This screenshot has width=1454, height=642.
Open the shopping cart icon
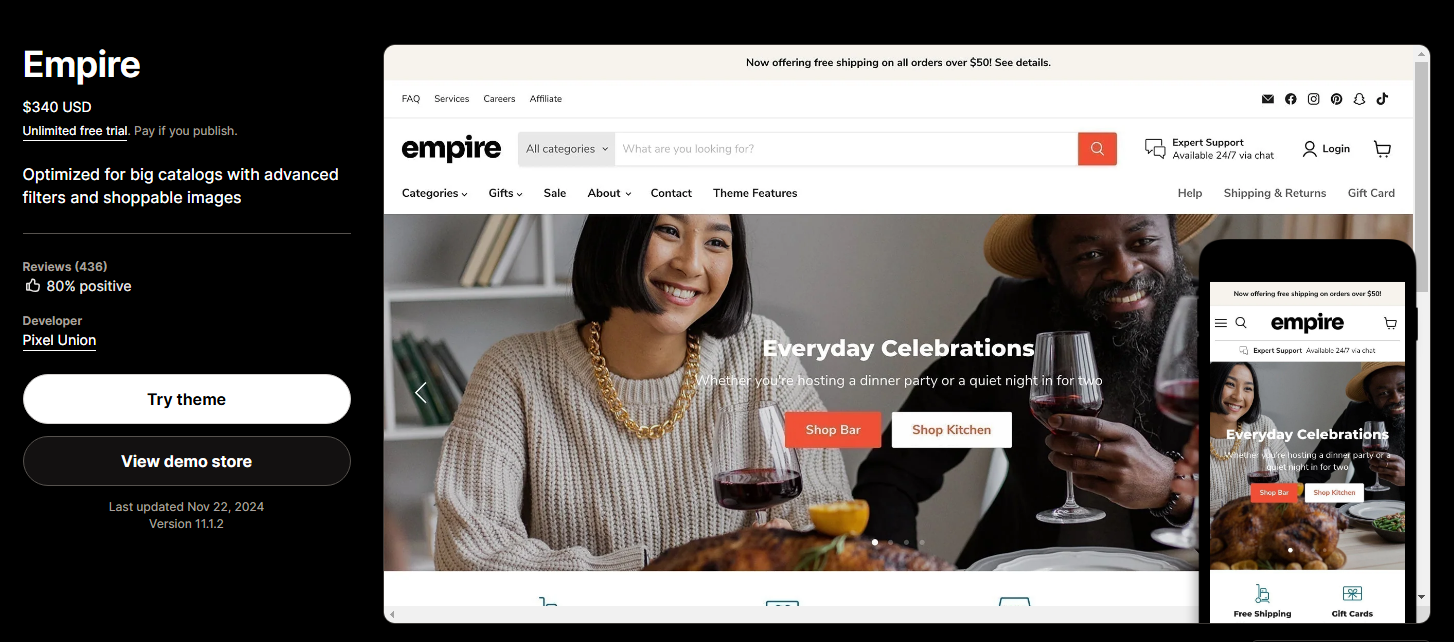(1382, 149)
